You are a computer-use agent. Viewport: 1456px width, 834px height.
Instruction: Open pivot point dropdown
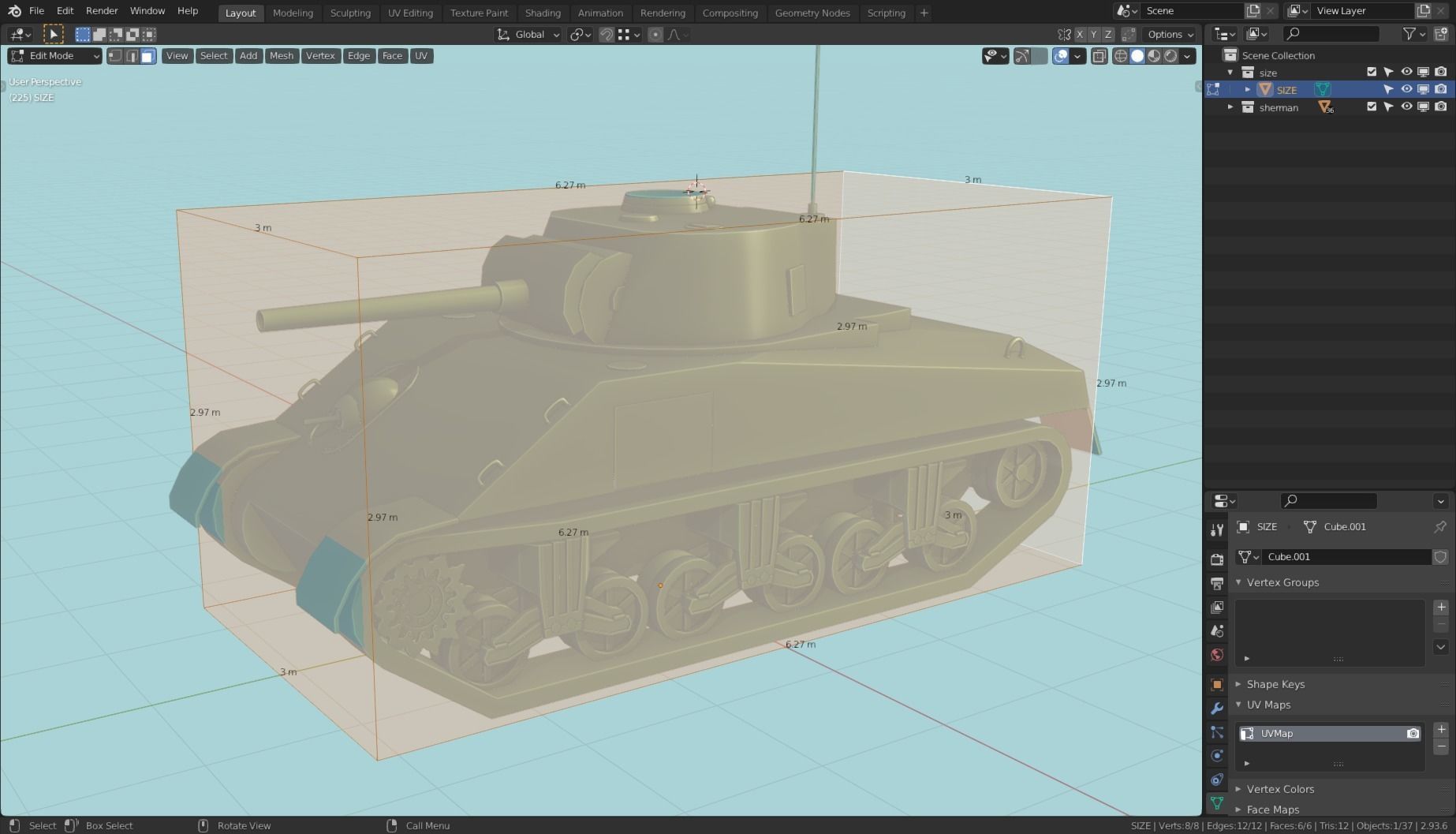(581, 35)
